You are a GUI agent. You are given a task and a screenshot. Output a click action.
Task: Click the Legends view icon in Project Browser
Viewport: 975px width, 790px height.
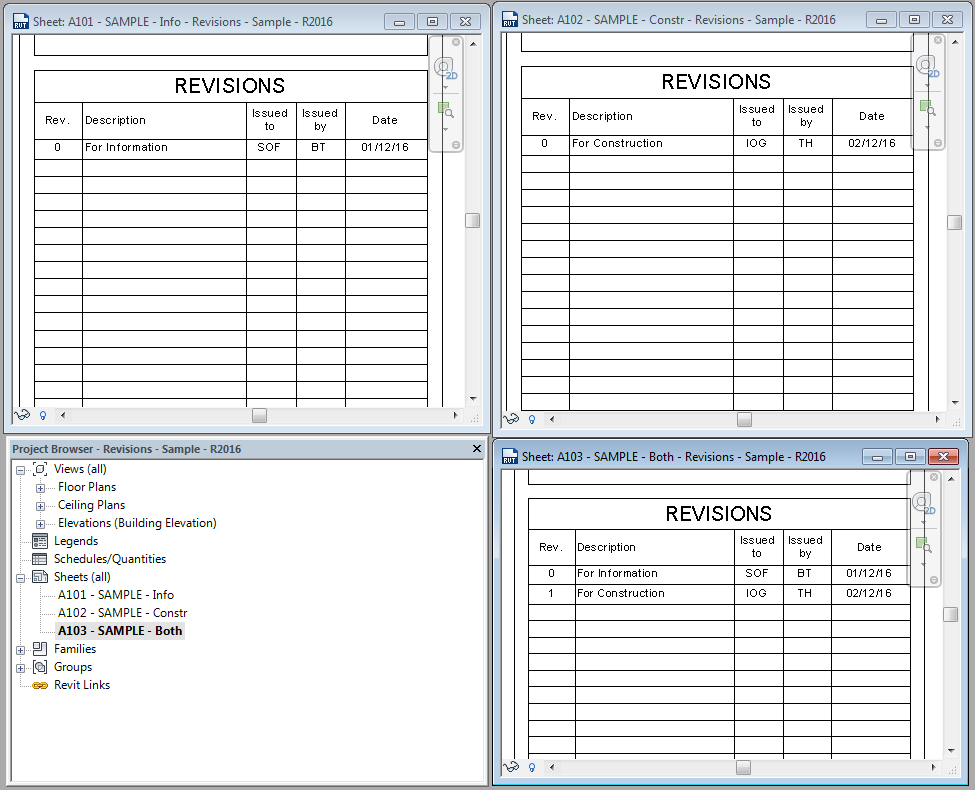(40, 541)
